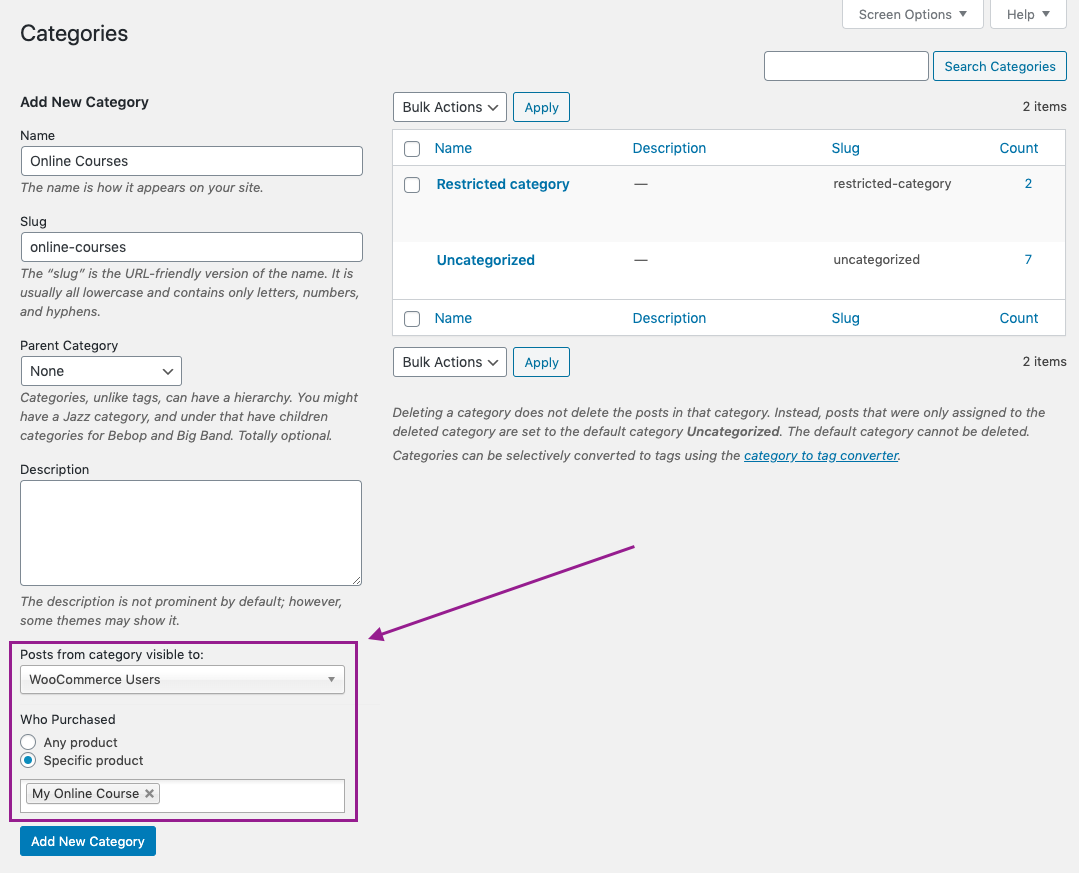Image resolution: width=1079 pixels, height=873 pixels.
Task: Click the Add New Category button
Action: coord(88,841)
